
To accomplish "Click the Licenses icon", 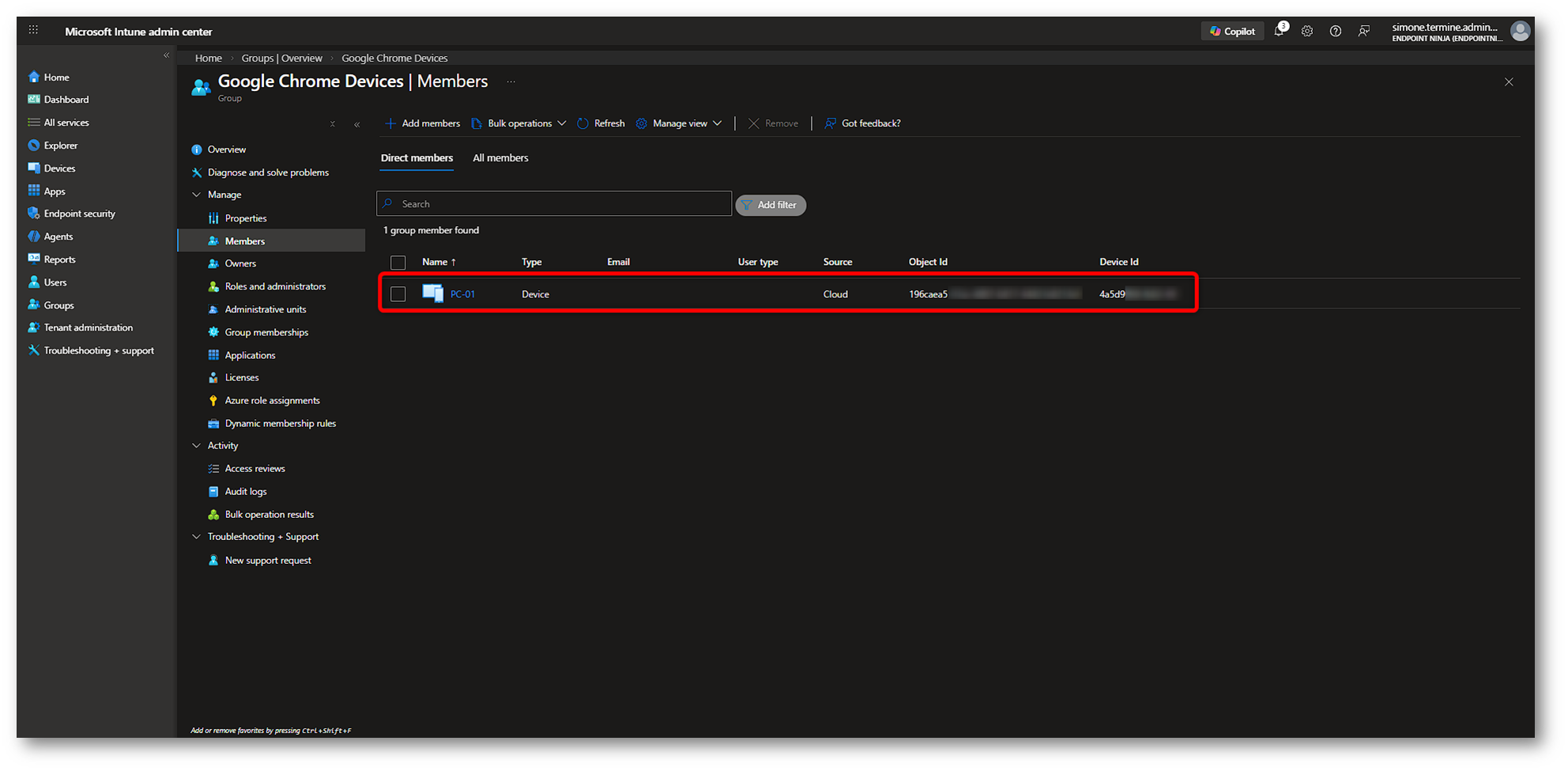I will (x=213, y=377).
